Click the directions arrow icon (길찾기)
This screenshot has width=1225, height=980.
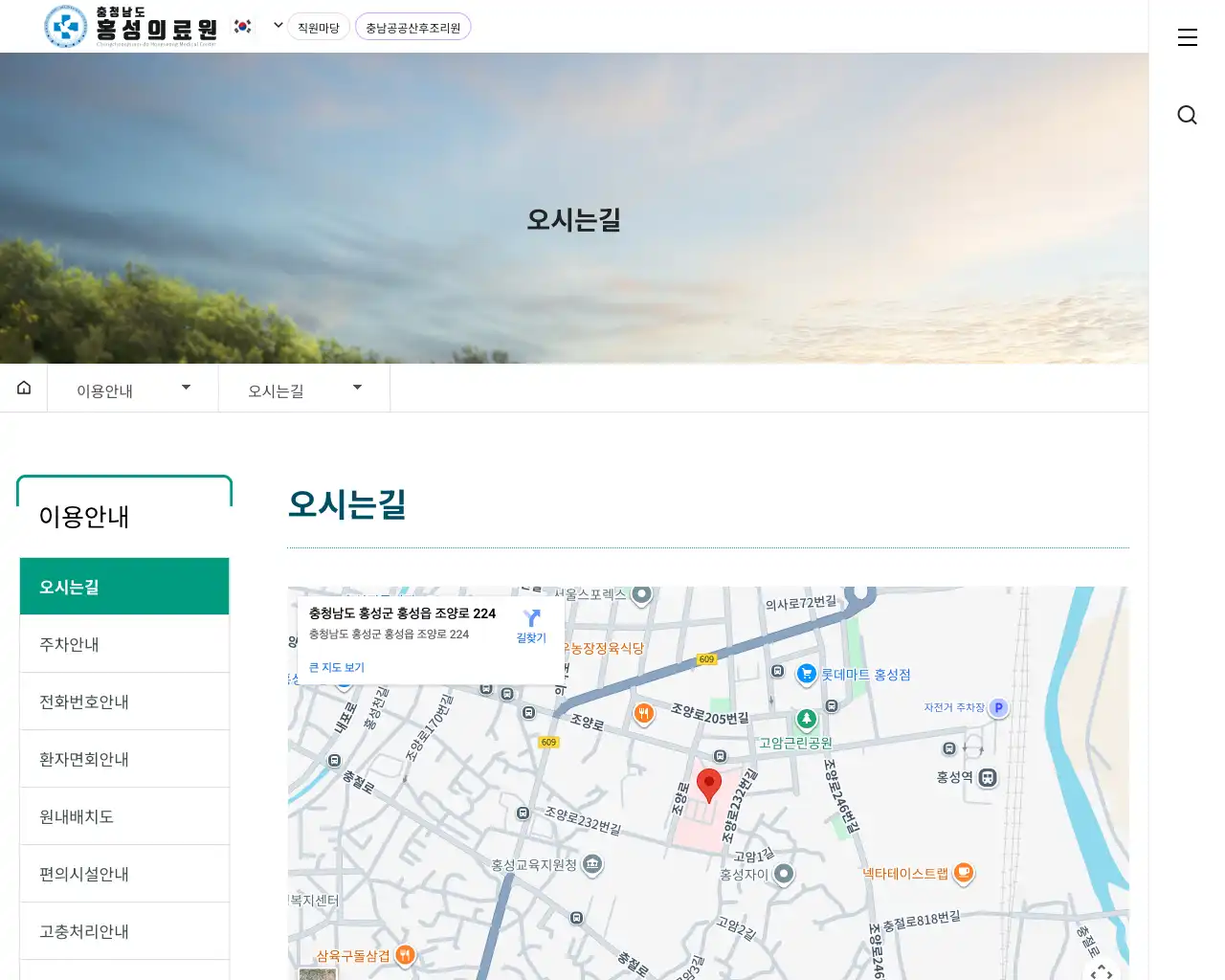click(x=531, y=619)
